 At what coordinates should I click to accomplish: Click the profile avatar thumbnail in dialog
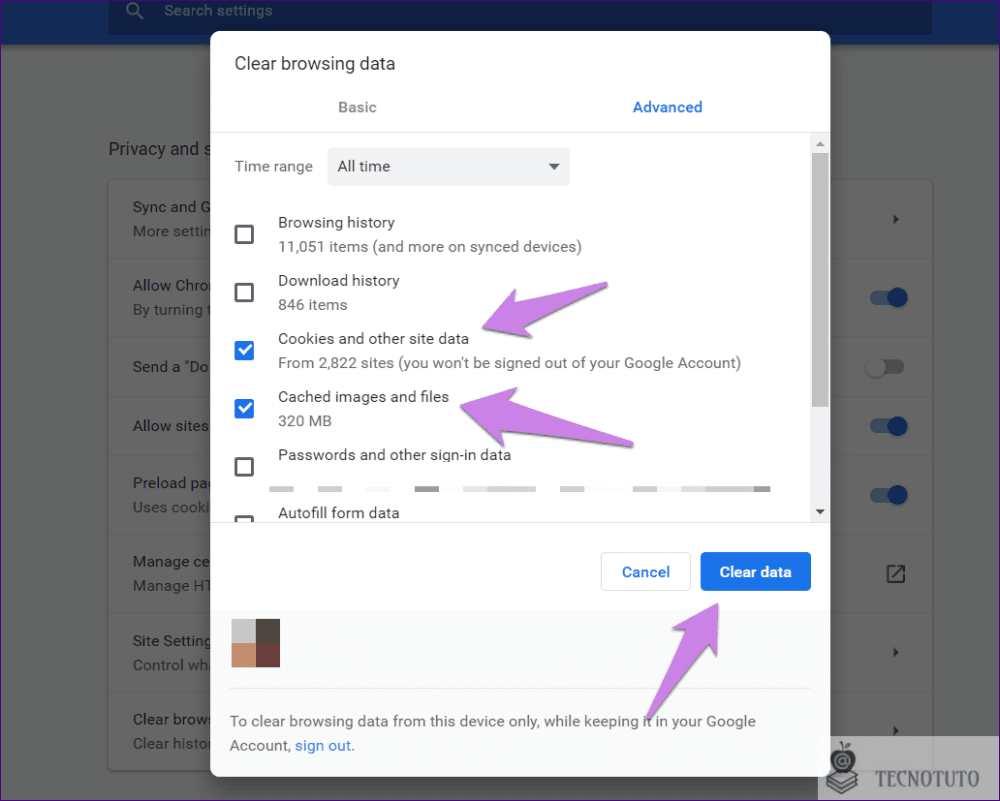256,643
